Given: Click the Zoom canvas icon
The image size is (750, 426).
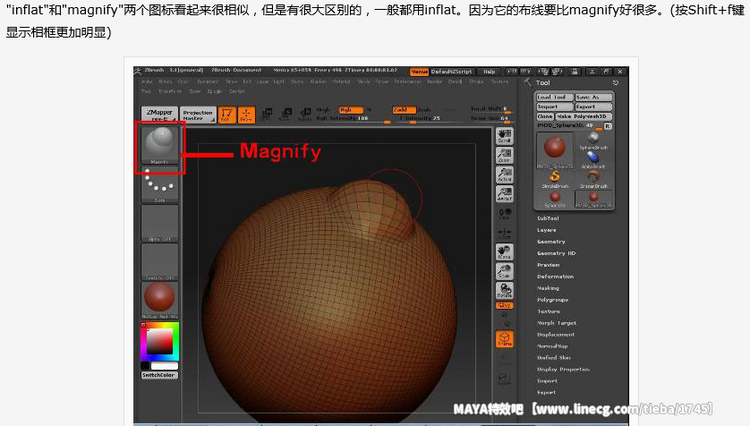Looking at the screenshot, I should [505, 155].
